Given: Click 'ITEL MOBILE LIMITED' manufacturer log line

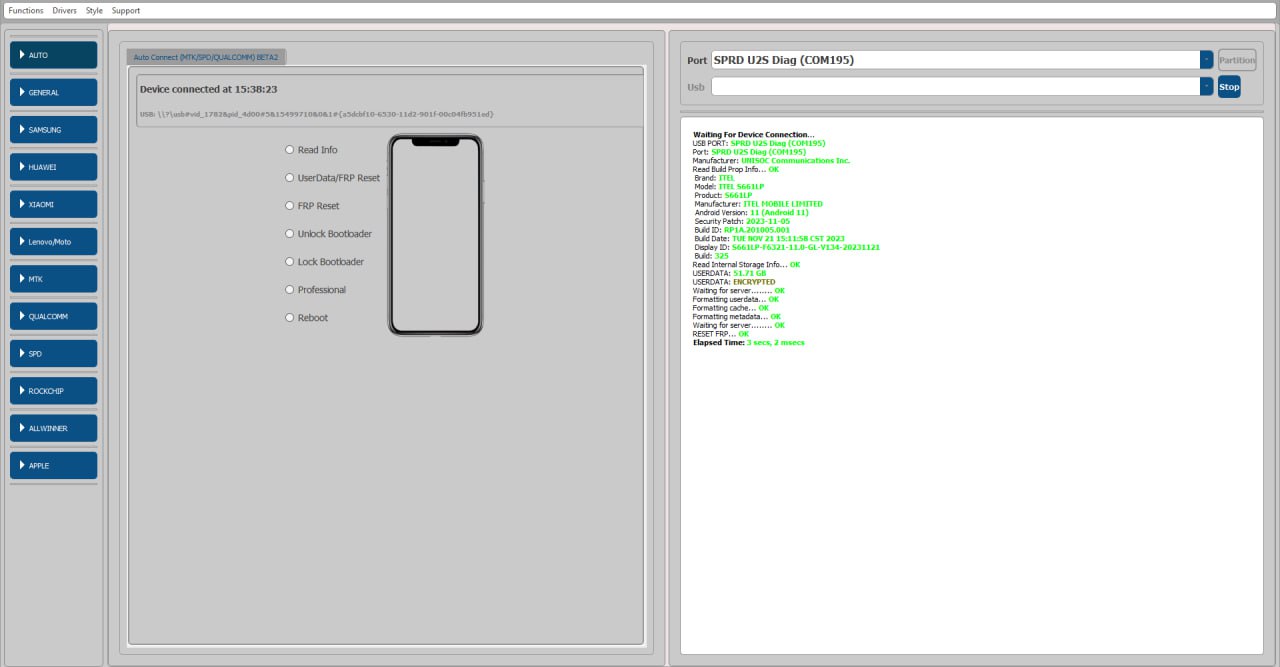Looking at the screenshot, I should pos(759,204).
